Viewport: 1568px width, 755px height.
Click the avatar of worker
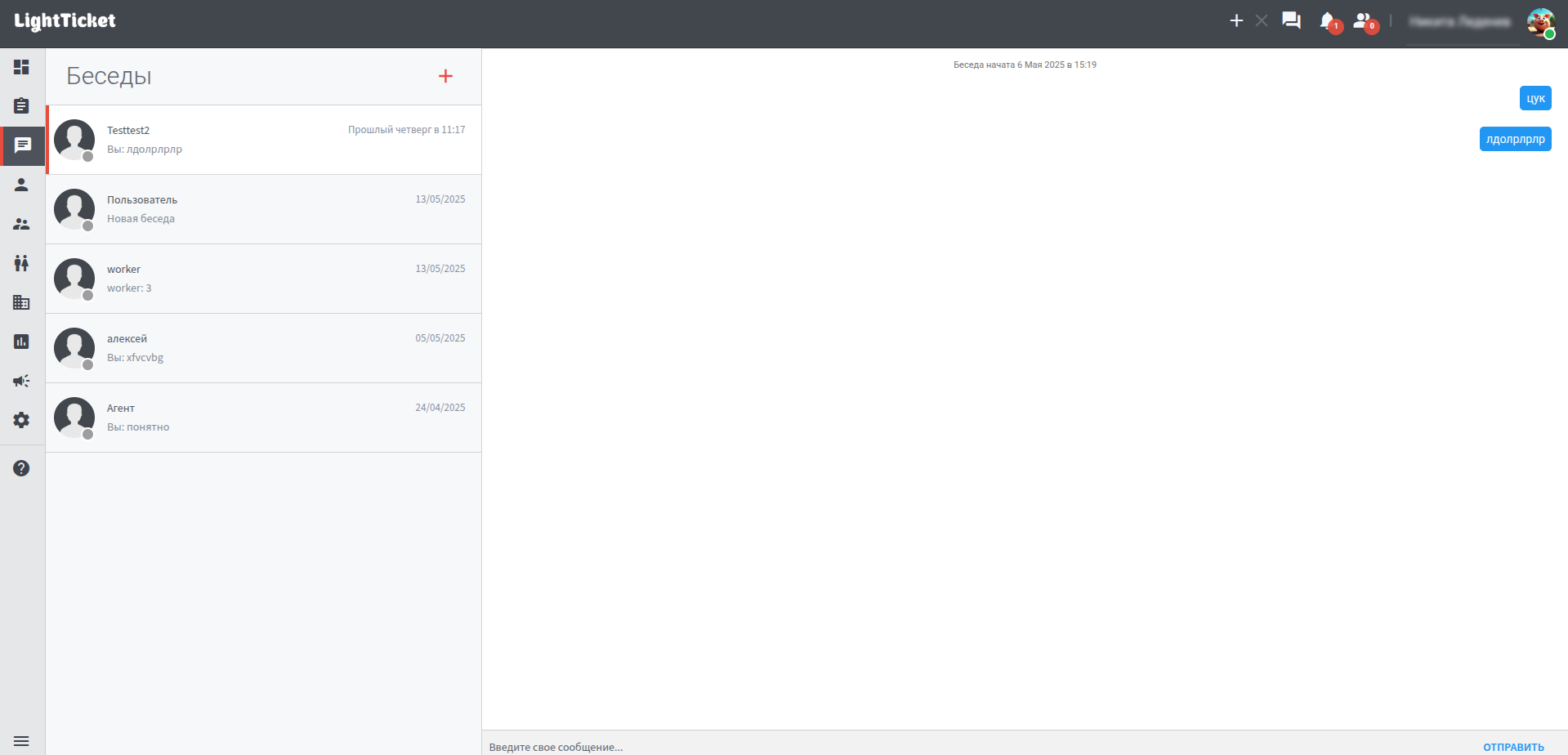pyautogui.click(x=74, y=279)
